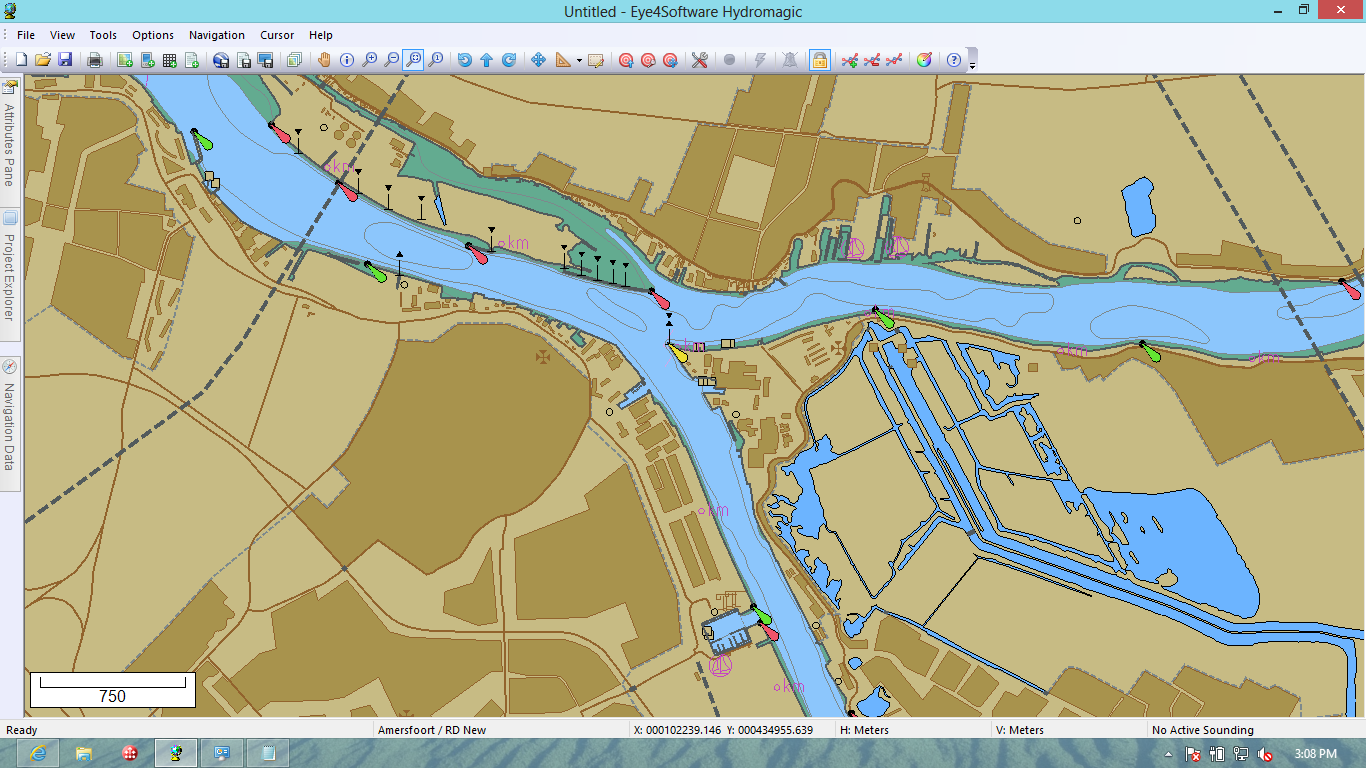
Task: Select the triangle ruler measure tool
Action: pyautogui.click(x=563, y=60)
